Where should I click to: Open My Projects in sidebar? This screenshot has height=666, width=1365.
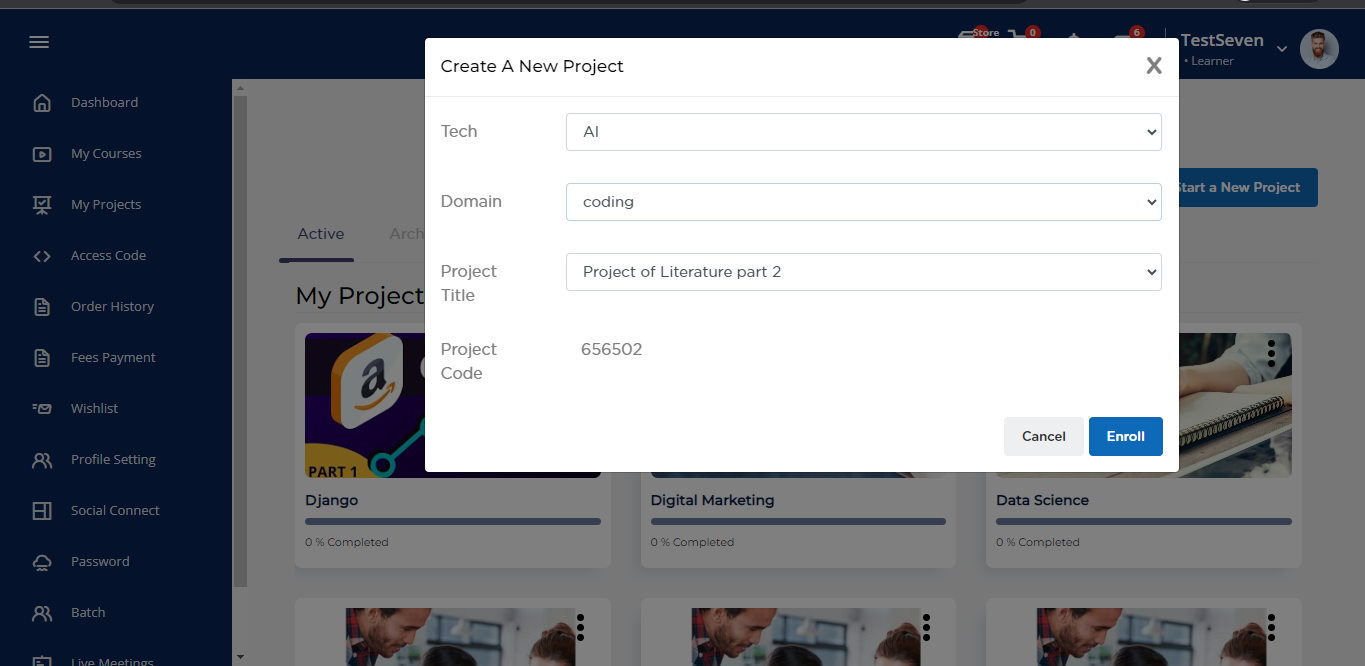pyautogui.click(x=105, y=205)
